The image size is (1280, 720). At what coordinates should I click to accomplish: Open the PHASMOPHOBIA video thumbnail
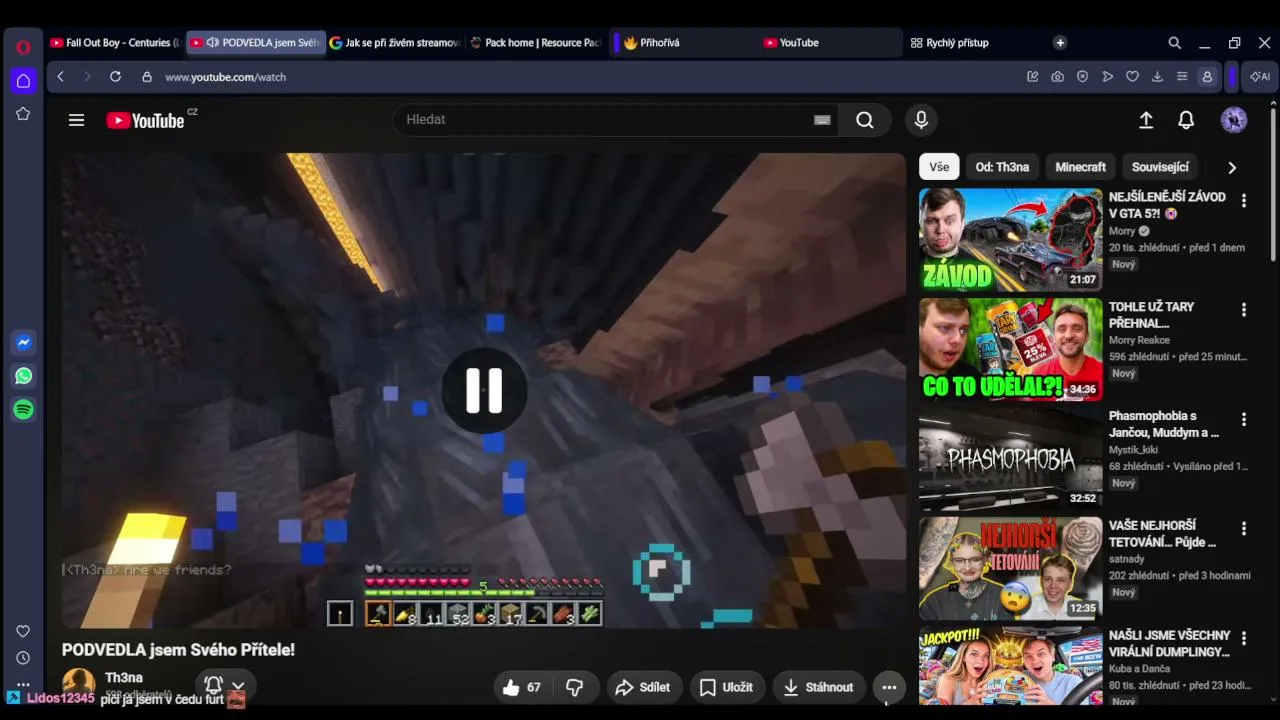[1011, 459]
